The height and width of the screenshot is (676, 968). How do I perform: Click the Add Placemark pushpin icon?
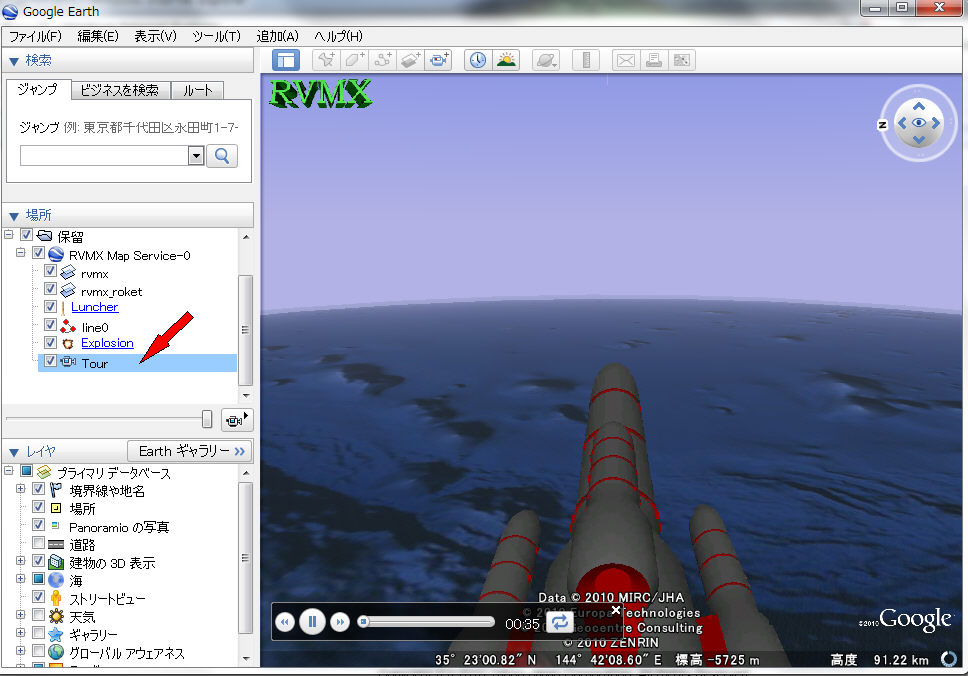326,60
